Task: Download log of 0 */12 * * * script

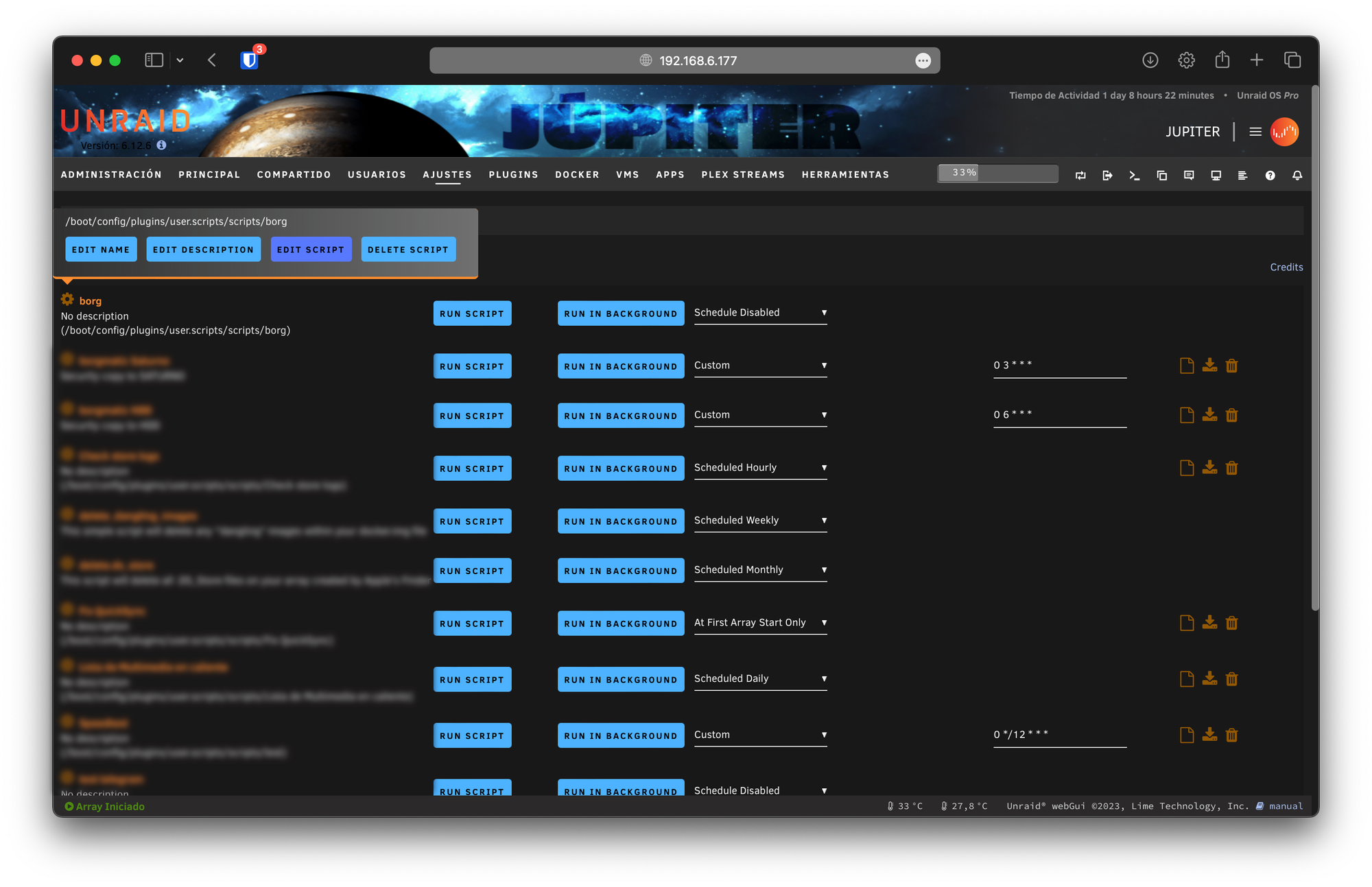Action: pos(1209,735)
